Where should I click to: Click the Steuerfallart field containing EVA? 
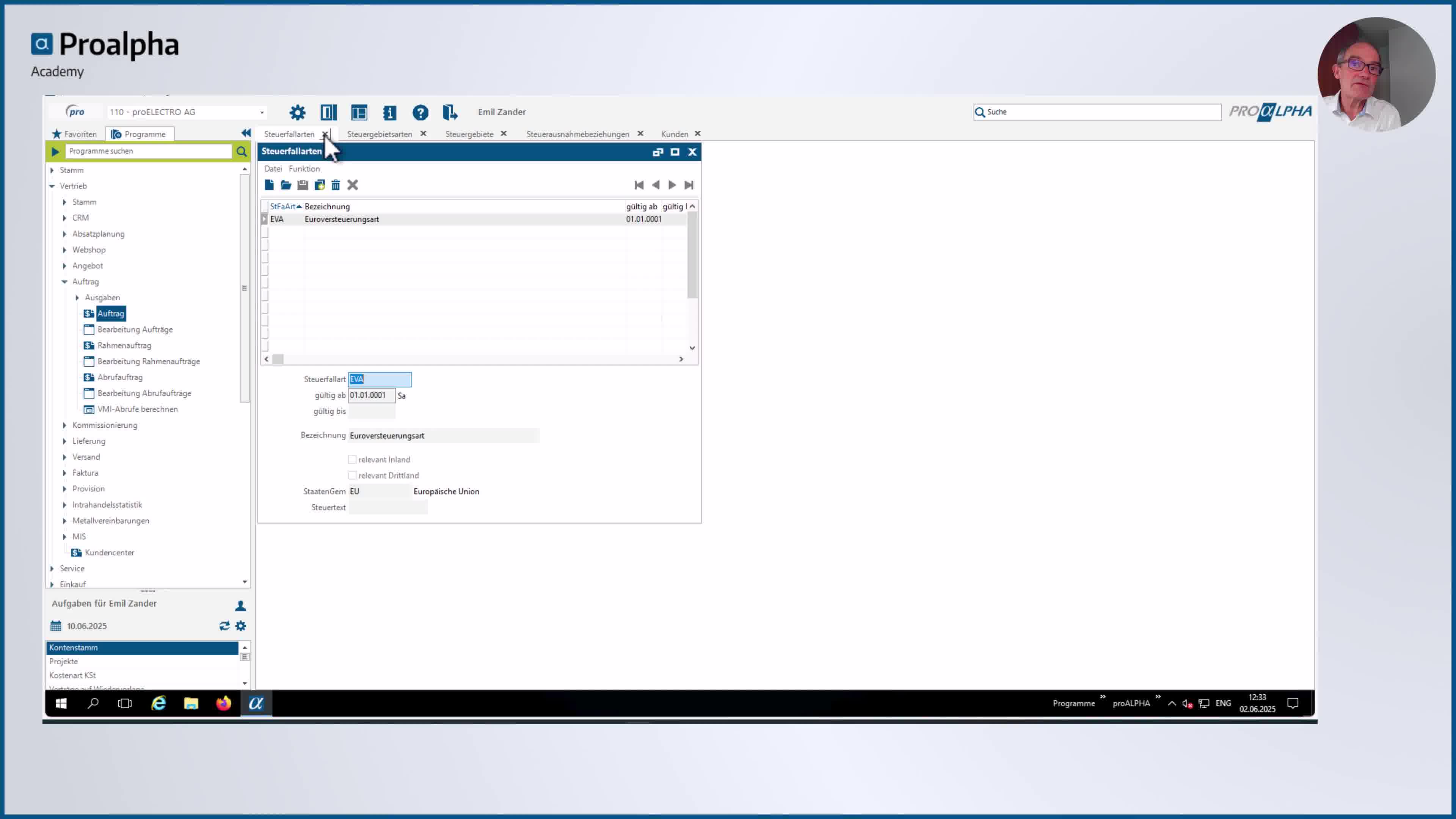pos(380,379)
